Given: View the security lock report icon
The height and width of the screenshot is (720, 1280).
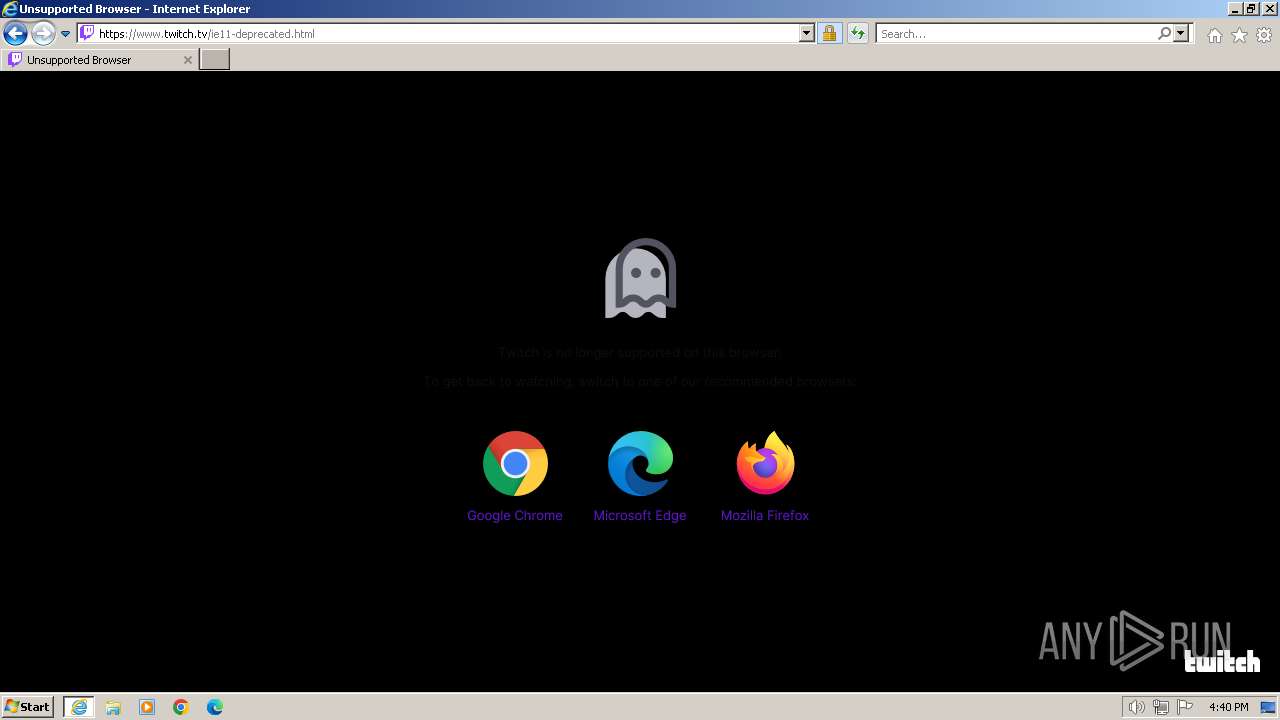Looking at the screenshot, I should 829,33.
